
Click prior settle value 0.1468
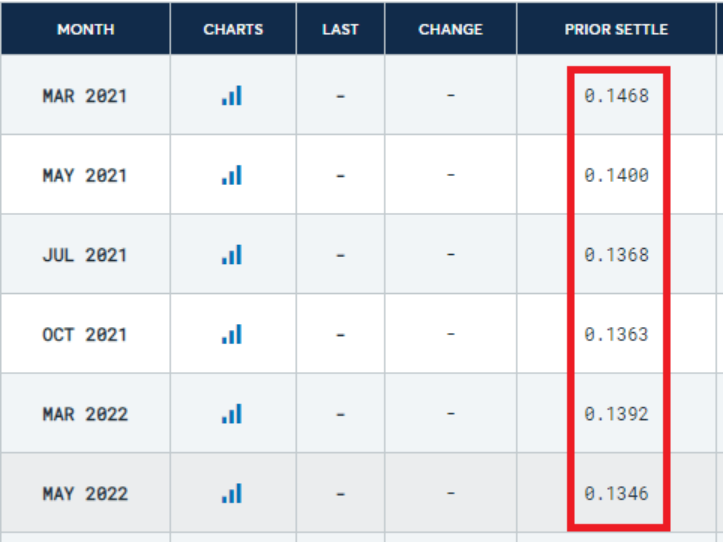(x=617, y=96)
